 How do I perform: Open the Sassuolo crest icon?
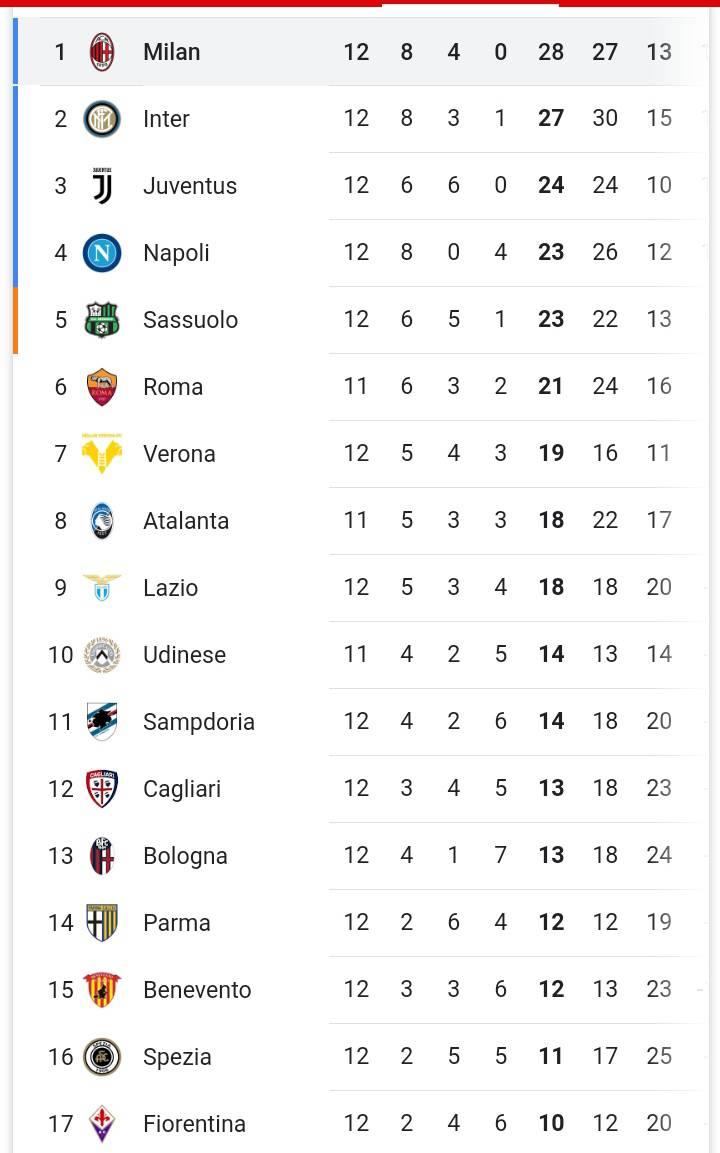coord(101,319)
